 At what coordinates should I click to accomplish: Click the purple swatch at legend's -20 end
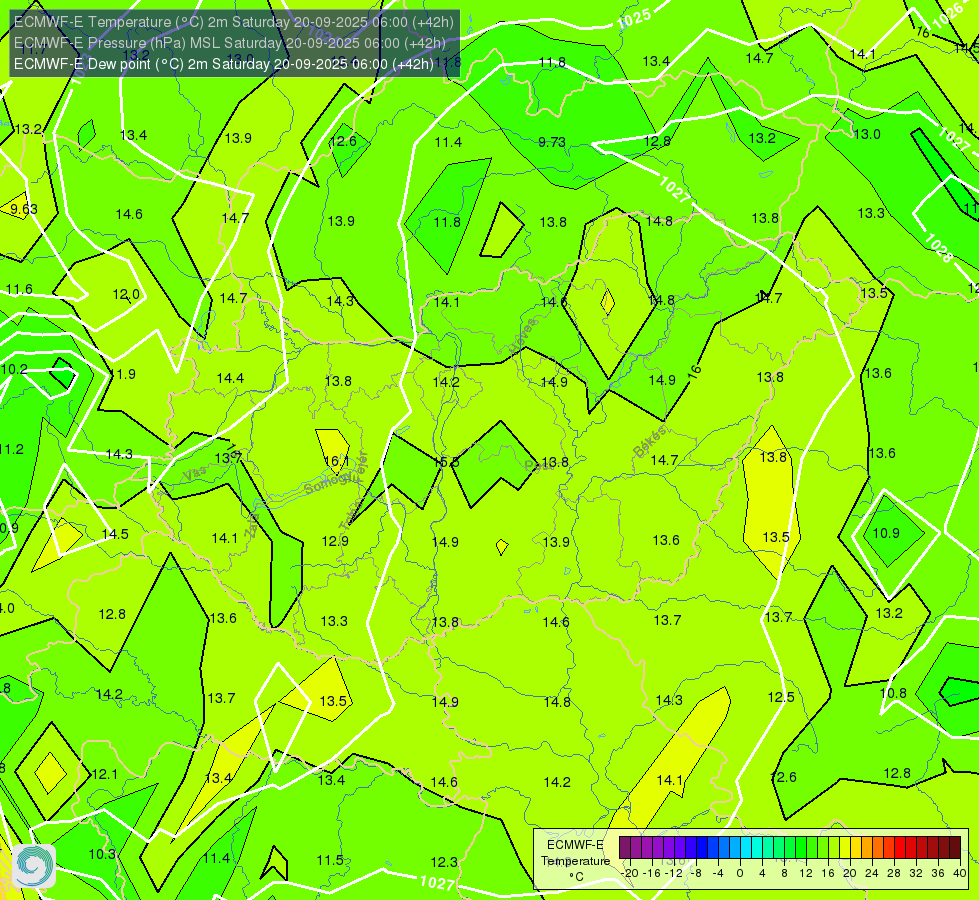click(625, 848)
